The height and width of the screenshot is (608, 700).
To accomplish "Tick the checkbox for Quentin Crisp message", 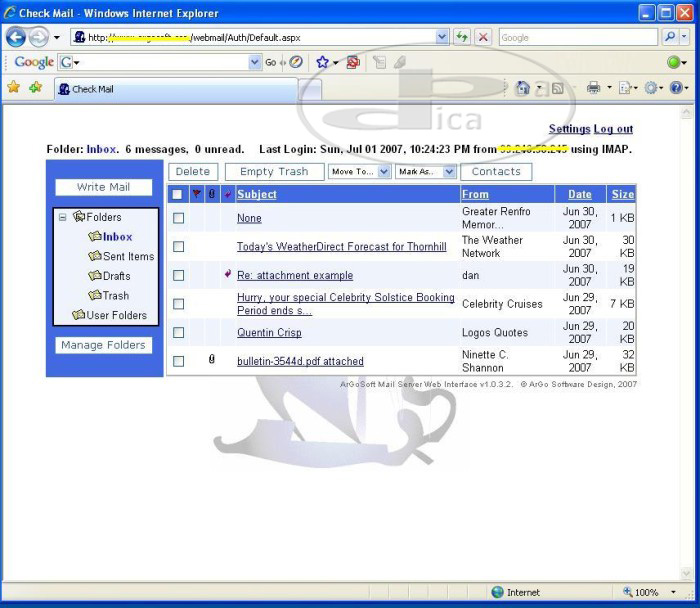I will tap(178, 332).
